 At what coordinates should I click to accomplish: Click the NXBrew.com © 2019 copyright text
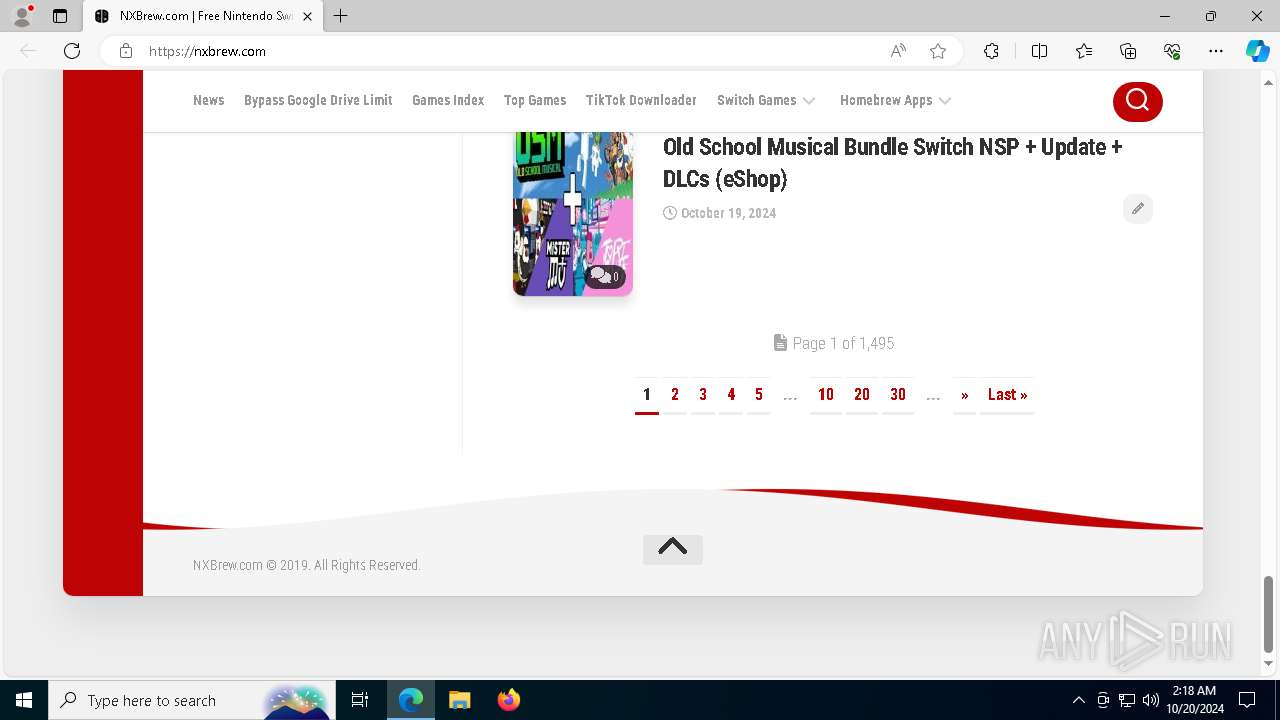pyautogui.click(x=307, y=565)
